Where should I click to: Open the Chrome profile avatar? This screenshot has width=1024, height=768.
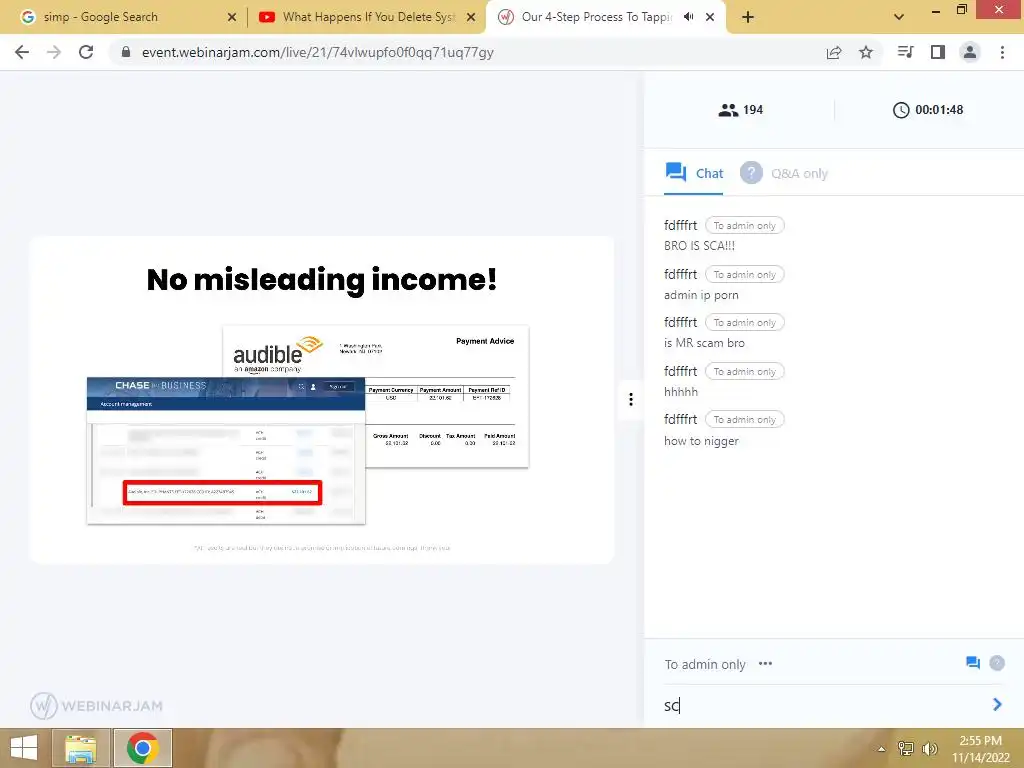click(970, 52)
